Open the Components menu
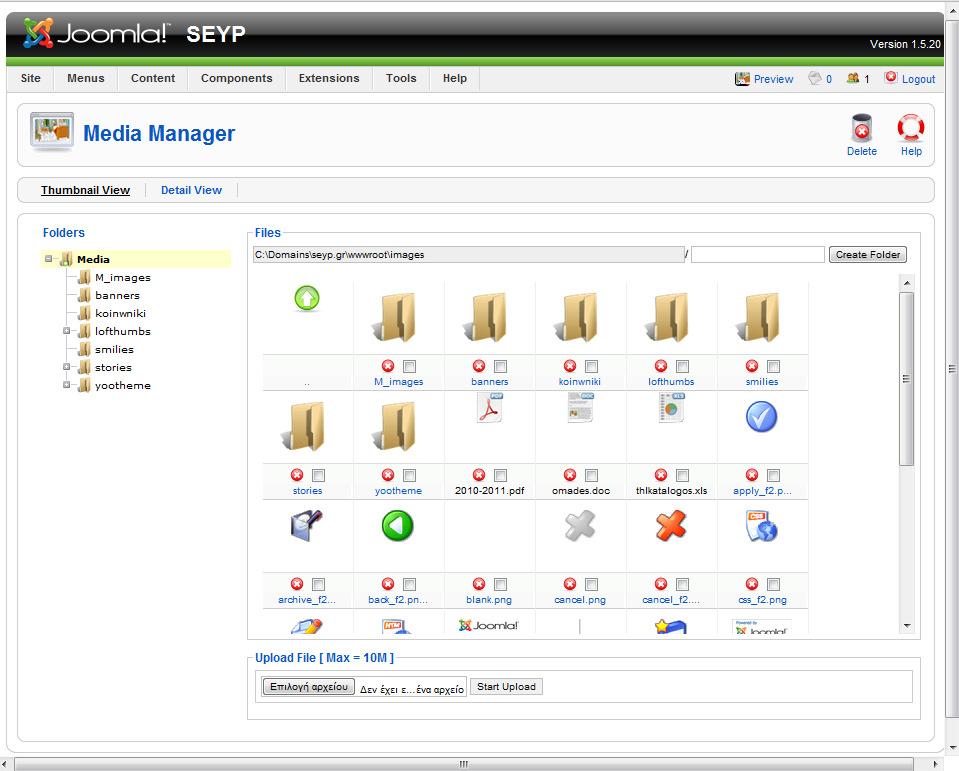 (237, 78)
